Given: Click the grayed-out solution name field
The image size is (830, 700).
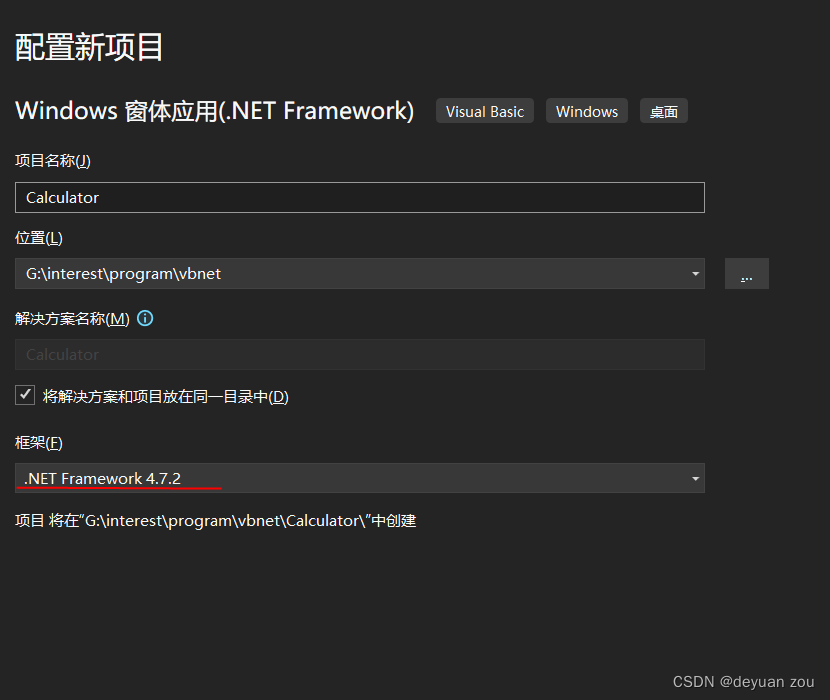Looking at the screenshot, I should coord(360,354).
